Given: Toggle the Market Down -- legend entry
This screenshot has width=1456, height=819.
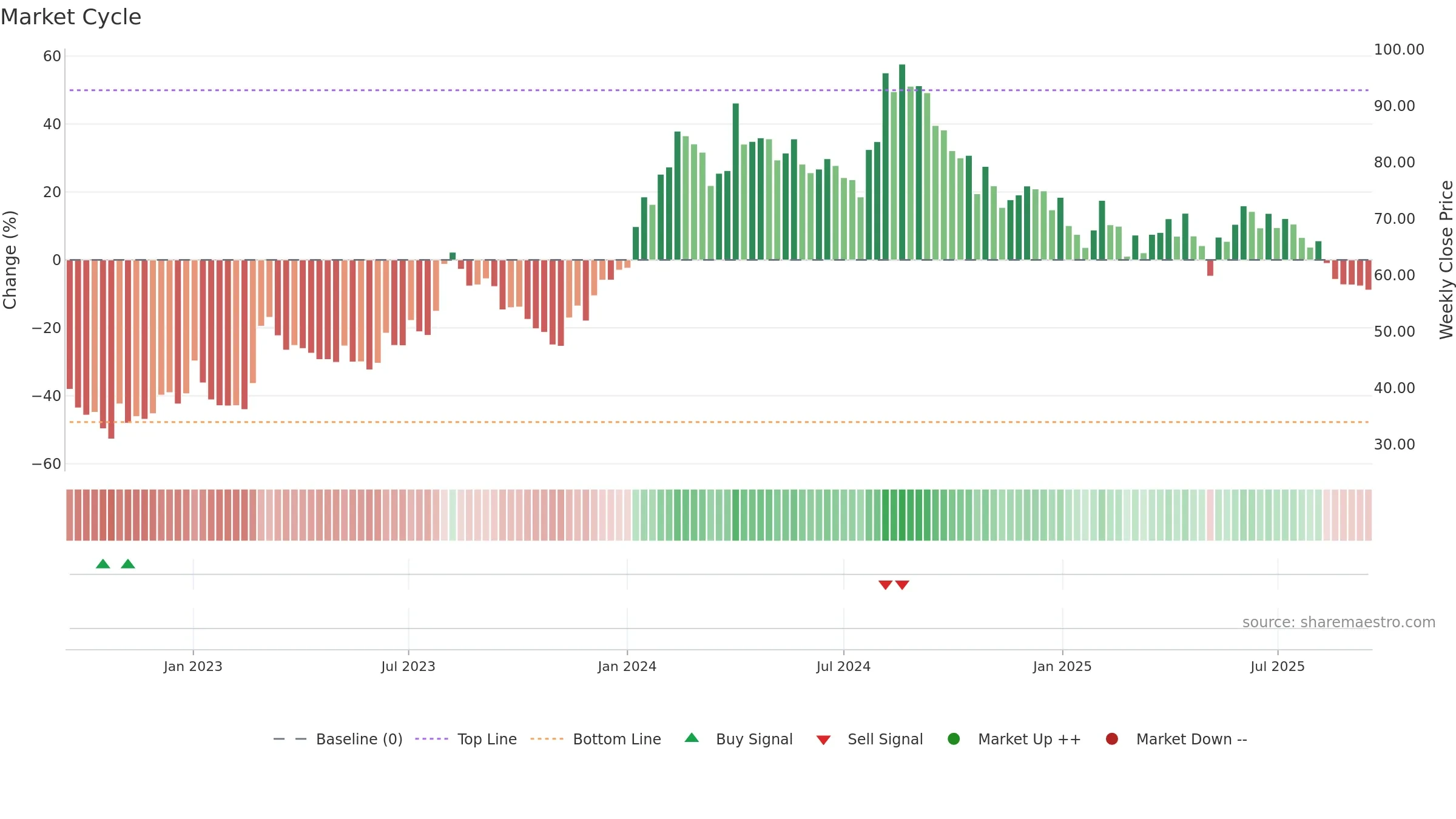Looking at the screenshot, I should (1176, 739).
